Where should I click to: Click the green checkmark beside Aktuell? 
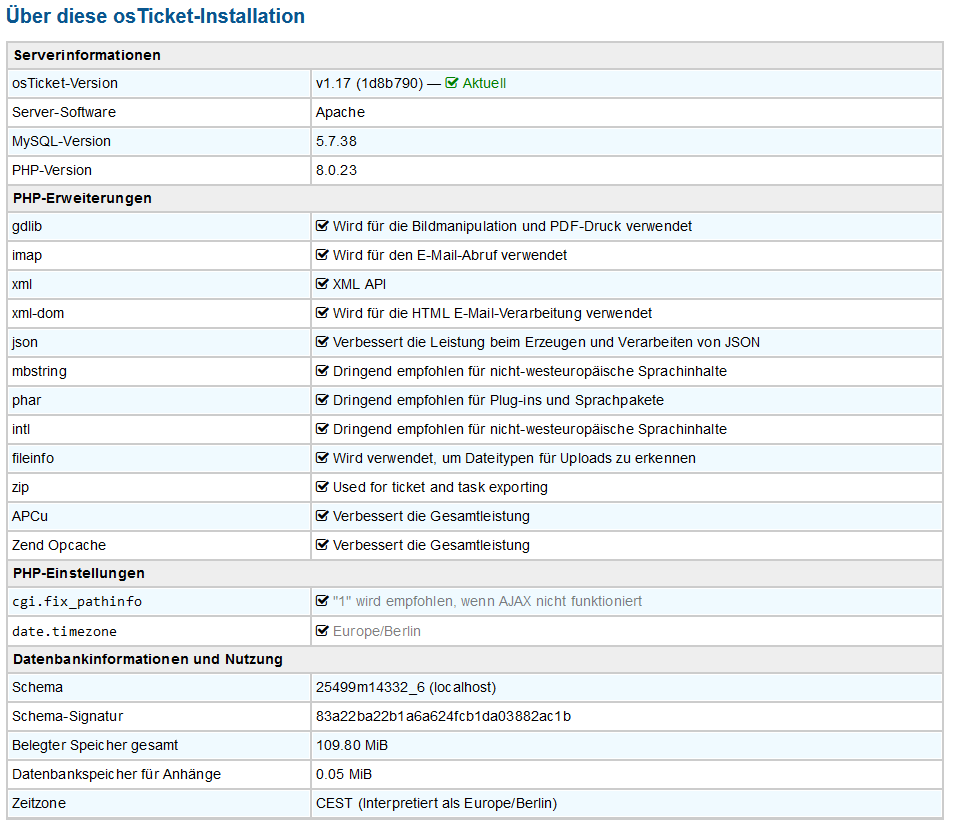coord(451,83)
